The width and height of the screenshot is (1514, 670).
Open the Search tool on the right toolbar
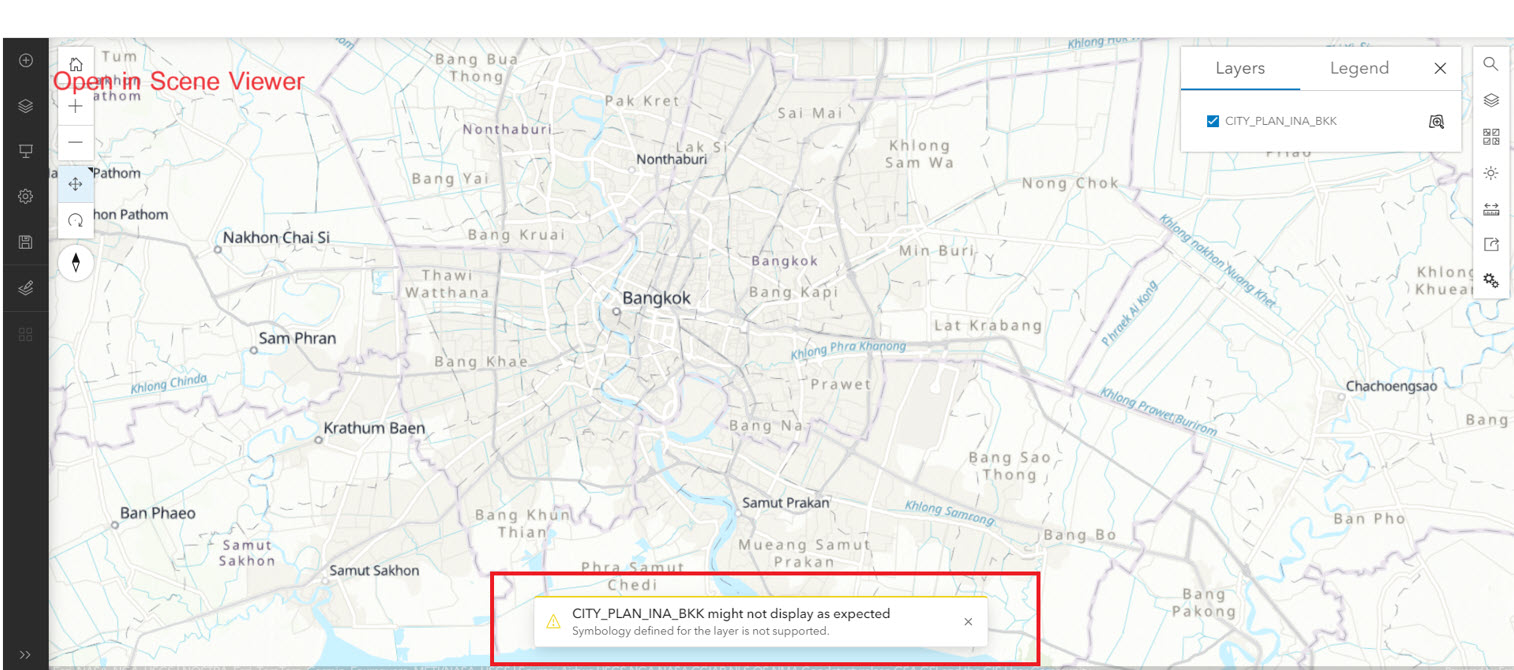(1490, 64)
